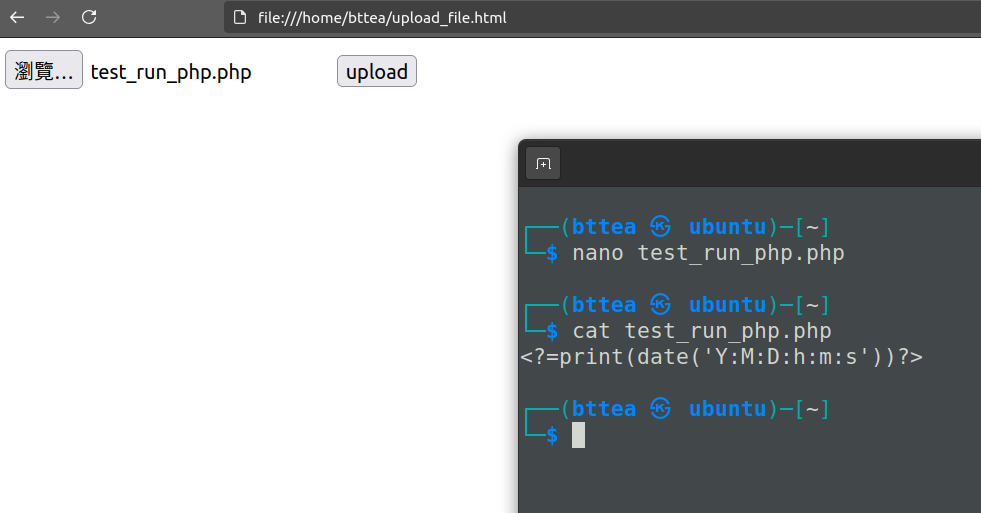
Task: Reload the page with the refresh icon
Action: coord(89,18)
